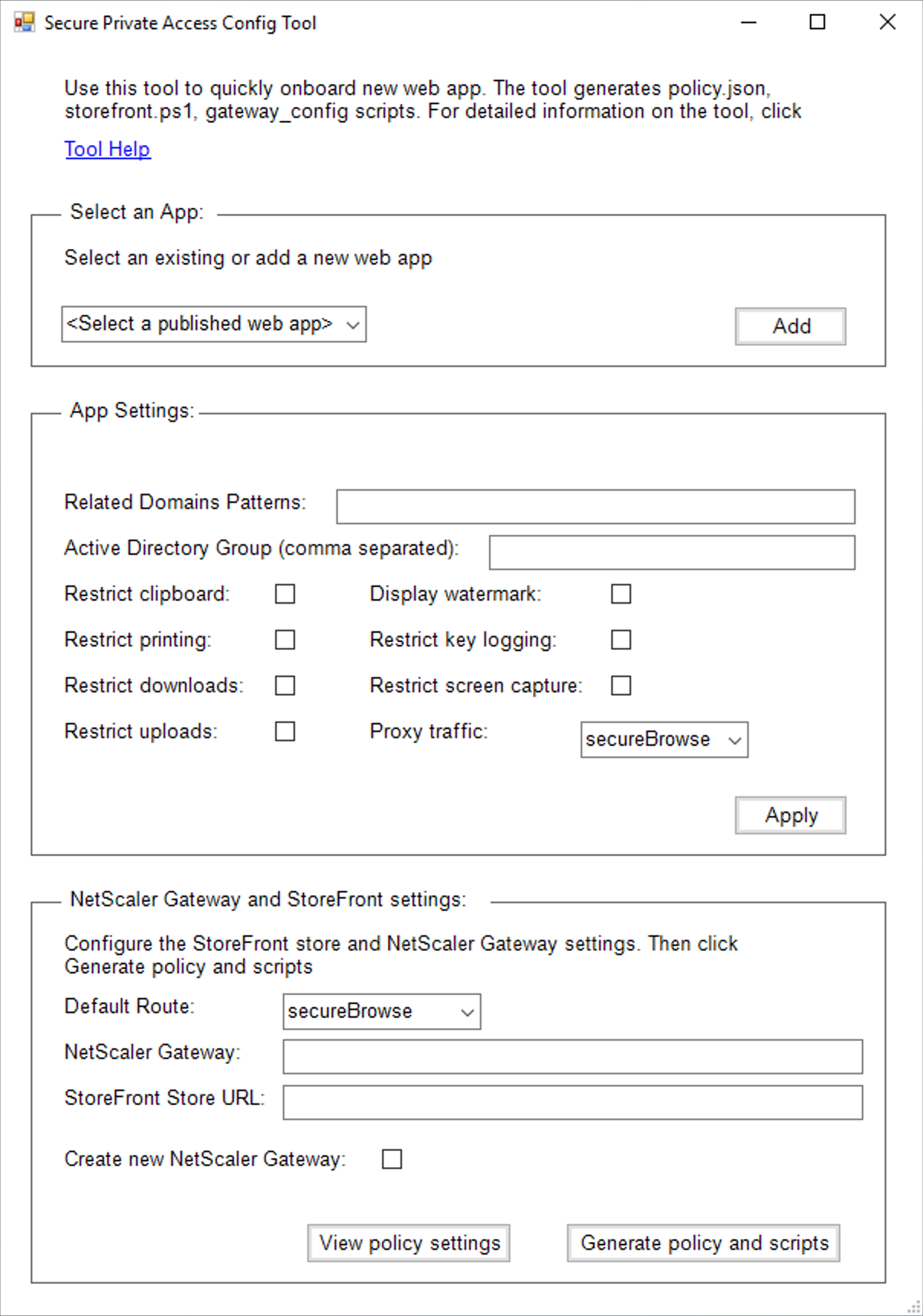This screenshot has width=923, height=1316.
Task: Check the Restrict printing option
Action: click(x=285, y=640)
